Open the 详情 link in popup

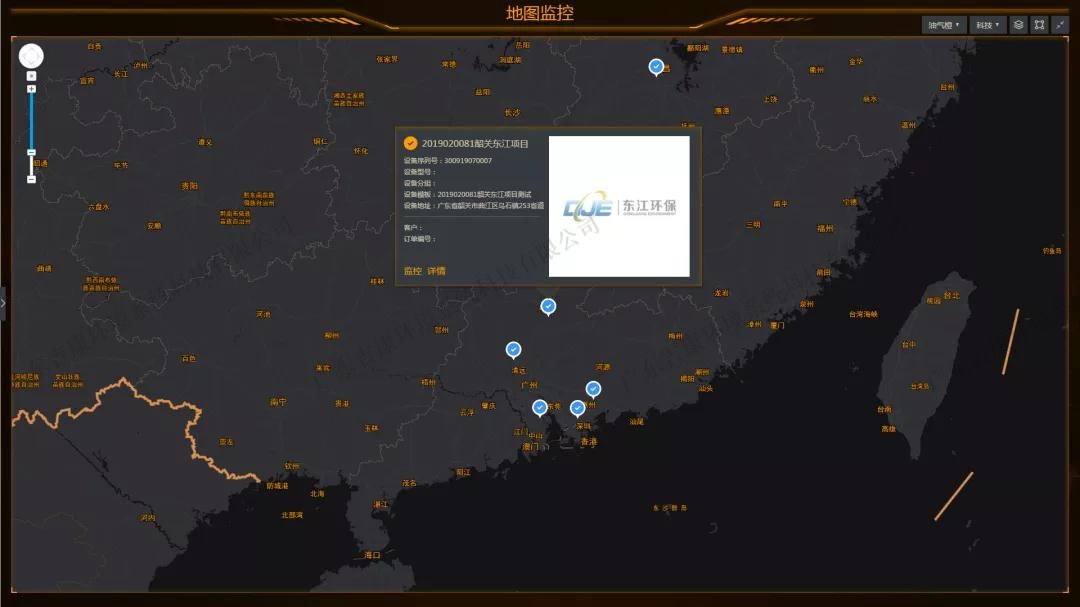point(437,271)
